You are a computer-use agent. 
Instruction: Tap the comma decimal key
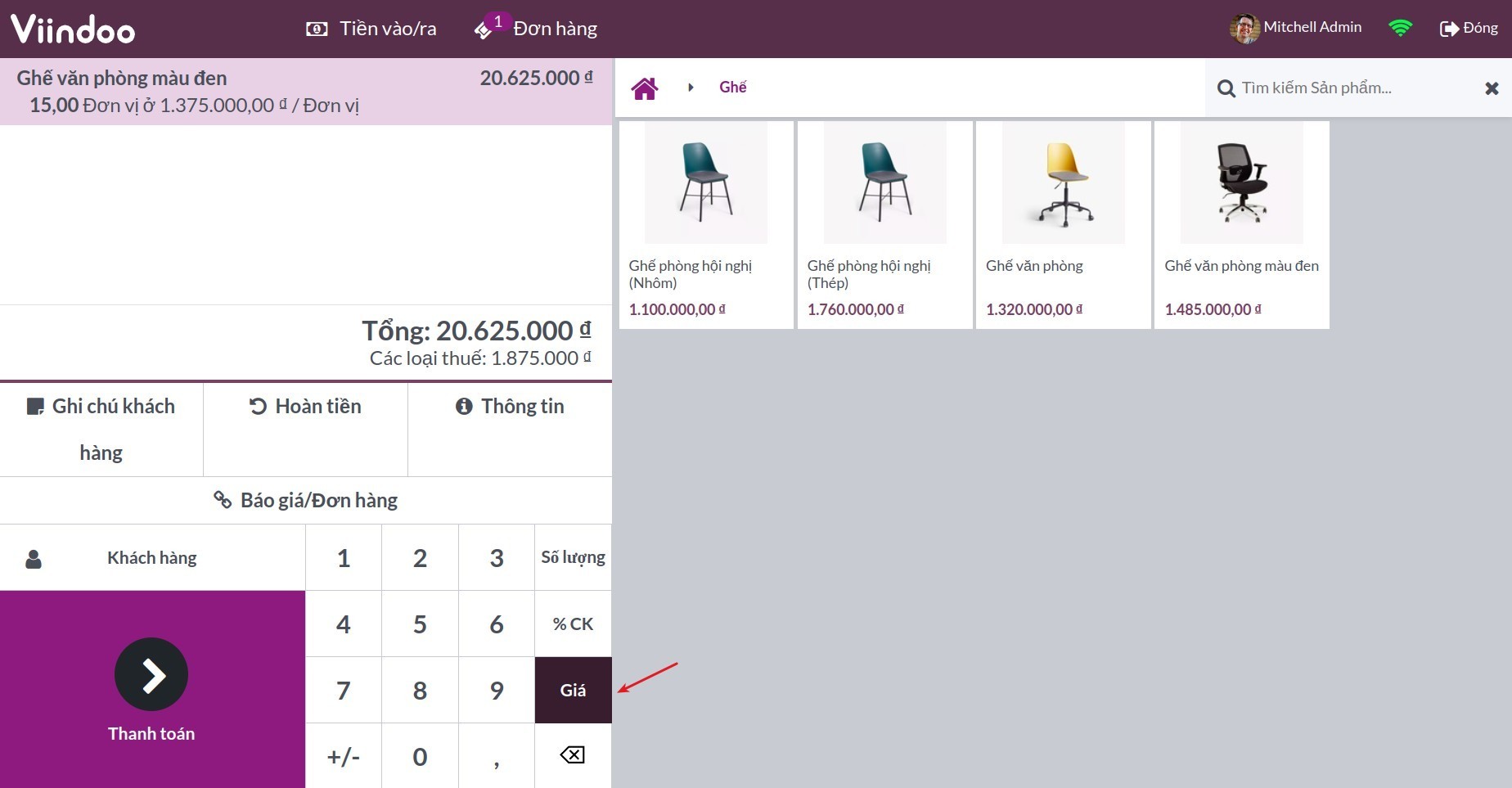tap(497, 756)
